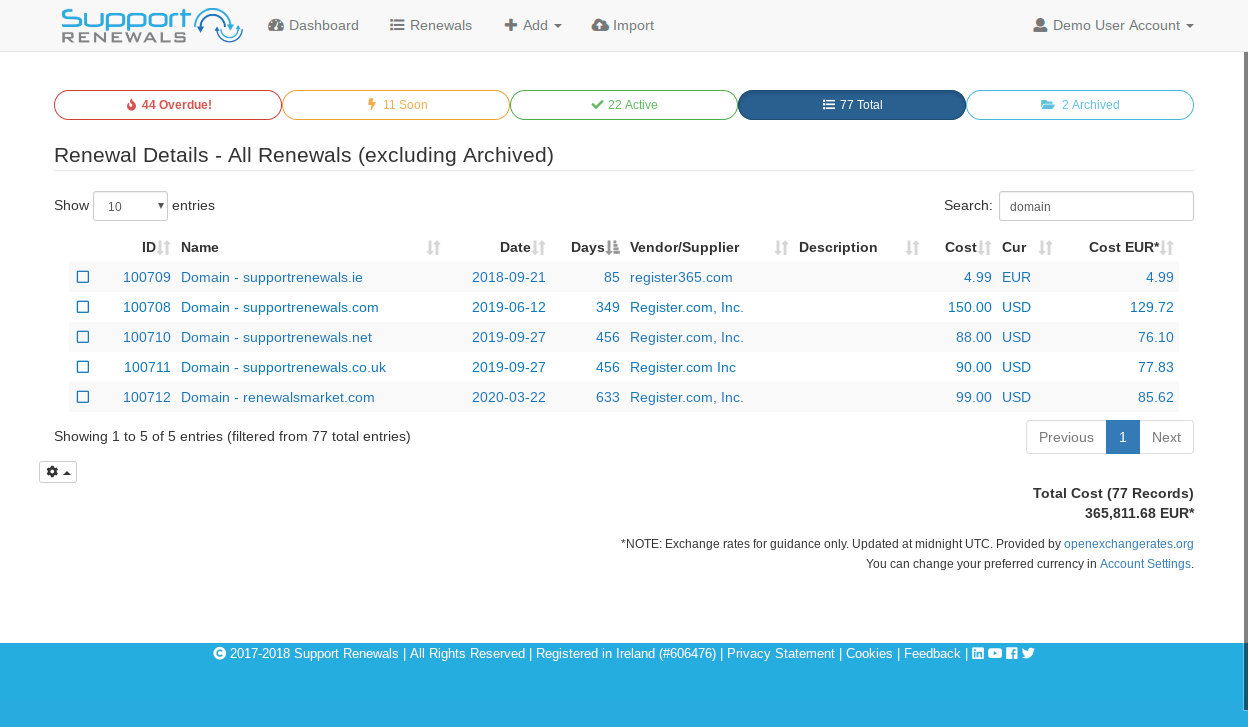Click the date 2018-09-21

[509, 277]
